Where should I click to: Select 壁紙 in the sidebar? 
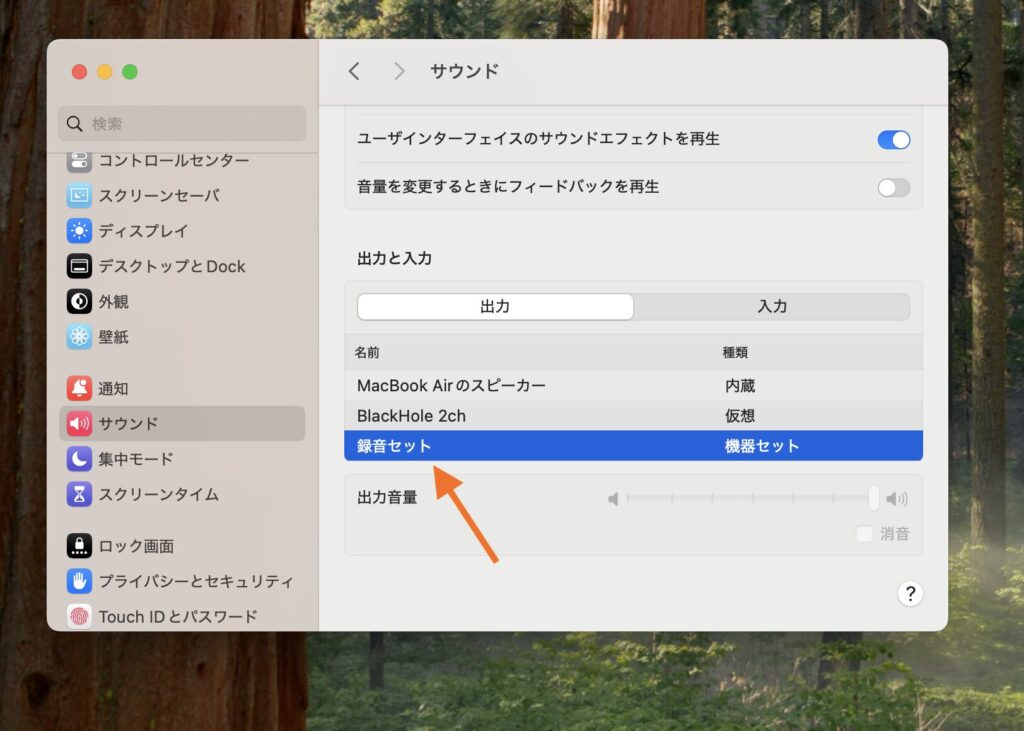(x=113, y=336)
